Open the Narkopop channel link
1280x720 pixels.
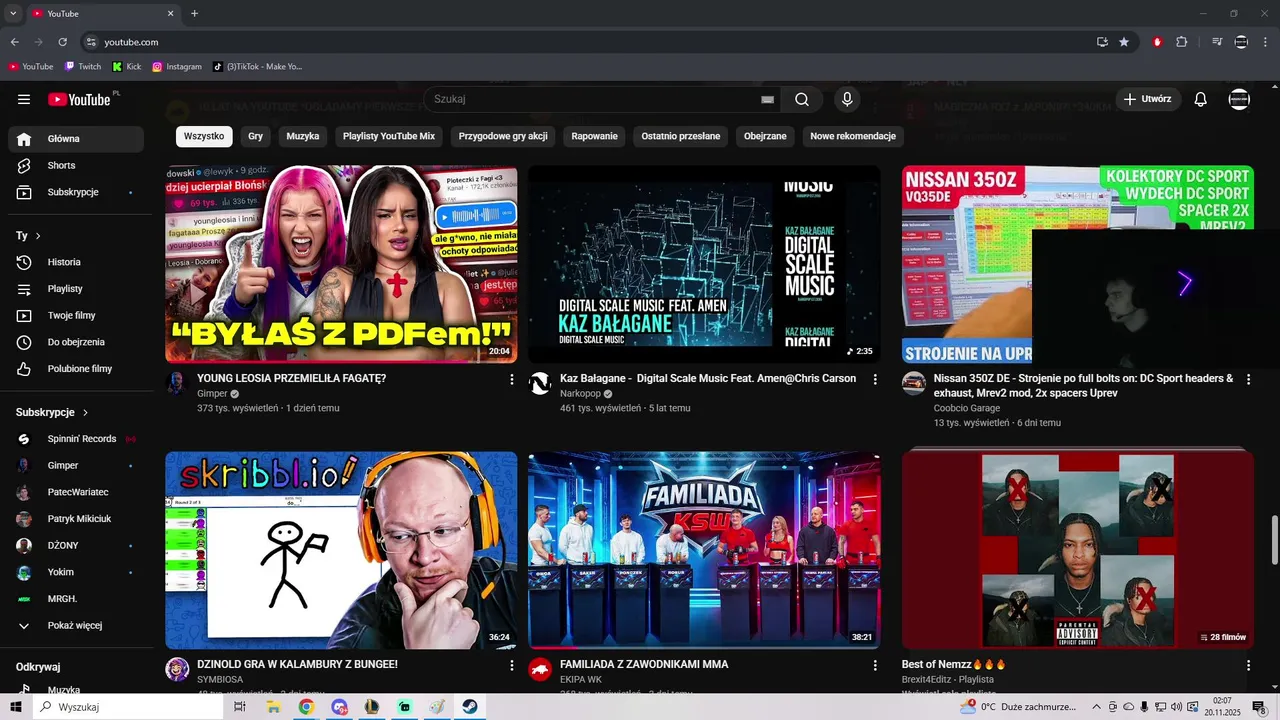(x=580, y=394)
